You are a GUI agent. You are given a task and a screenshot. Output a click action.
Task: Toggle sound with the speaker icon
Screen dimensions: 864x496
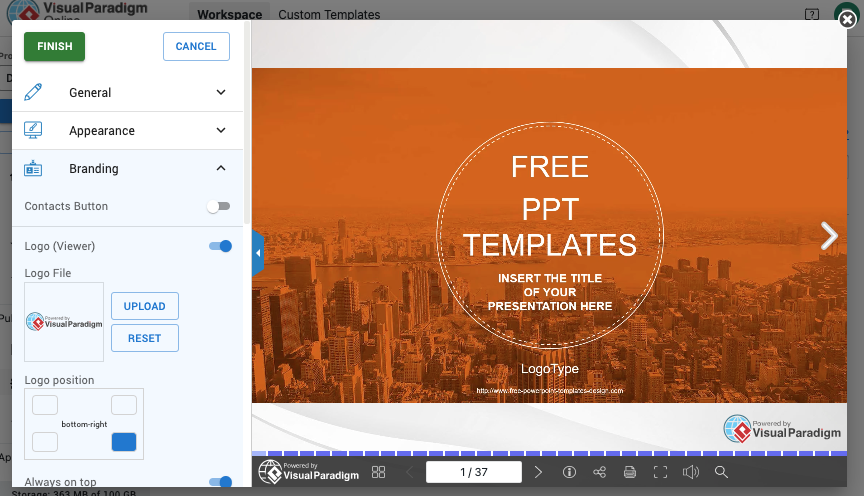(690, 472)
